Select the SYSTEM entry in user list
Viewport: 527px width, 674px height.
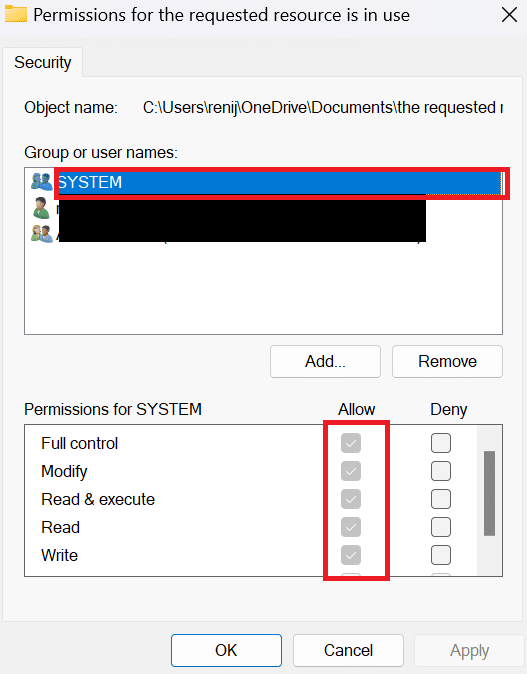coord(279,182)
